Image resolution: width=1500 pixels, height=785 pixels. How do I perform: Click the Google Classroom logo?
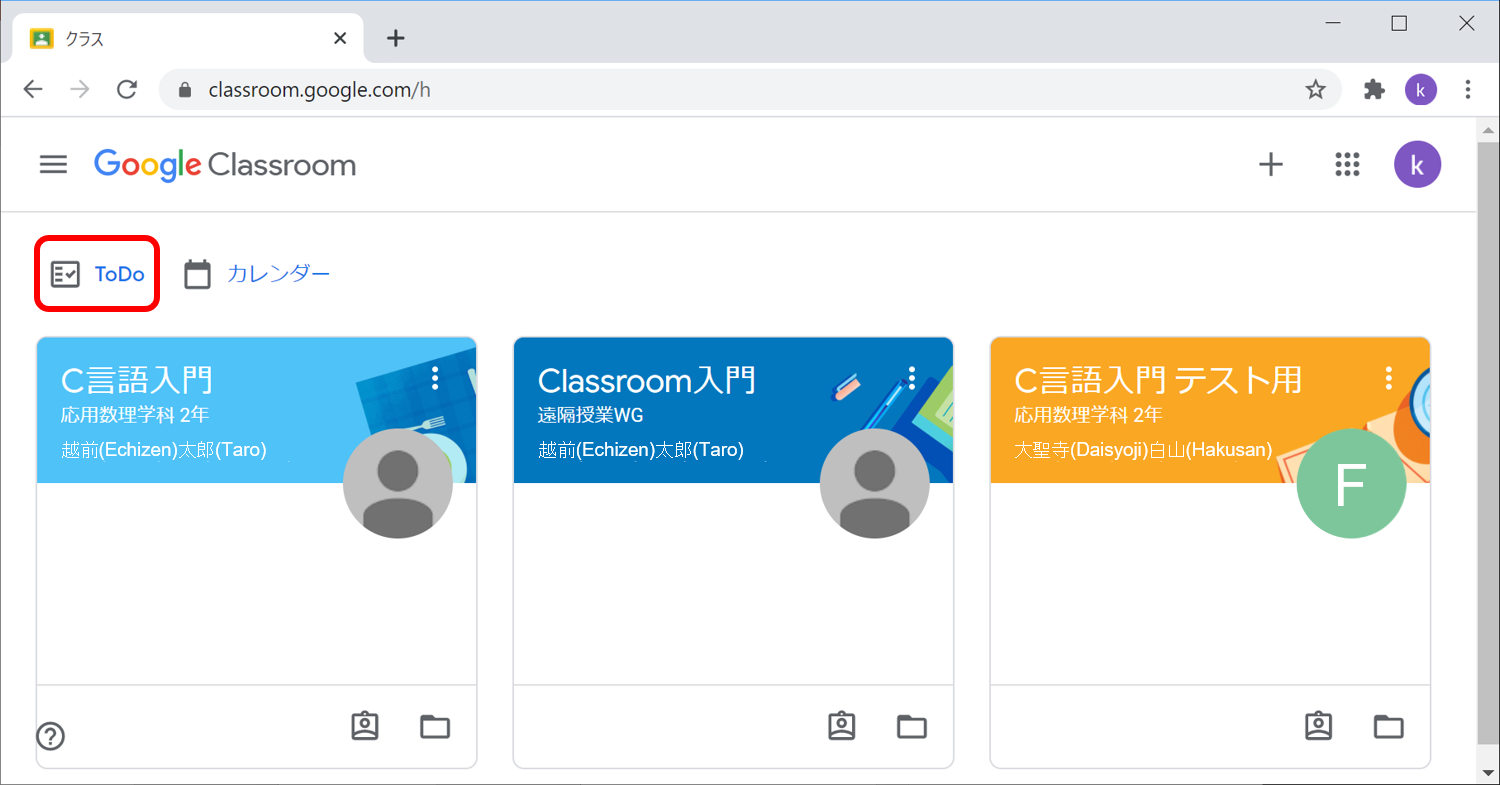point(225,165)
